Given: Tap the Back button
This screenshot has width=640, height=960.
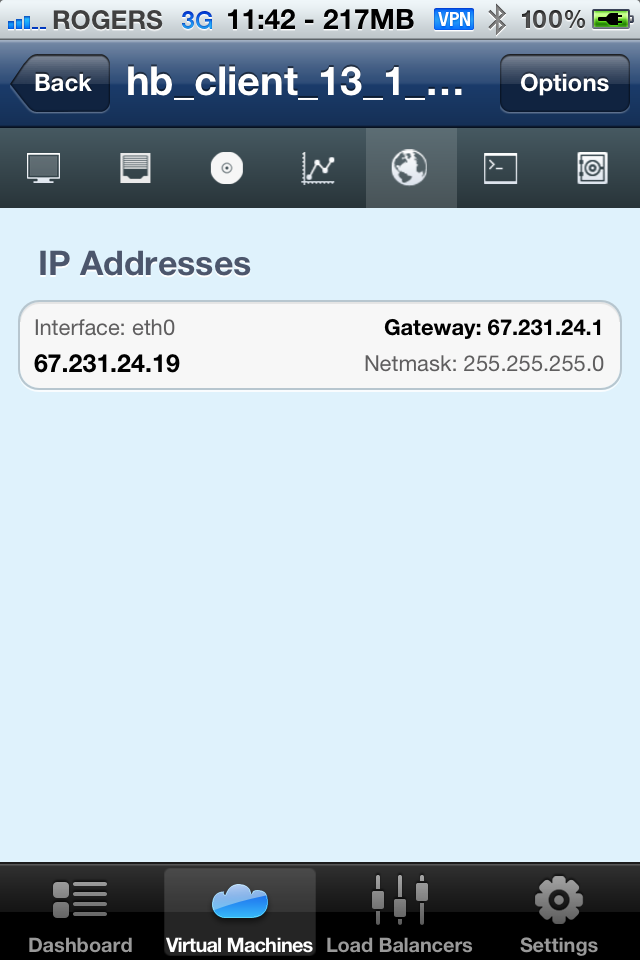Looking at the screenshot, I should click(x=60, y=83).
